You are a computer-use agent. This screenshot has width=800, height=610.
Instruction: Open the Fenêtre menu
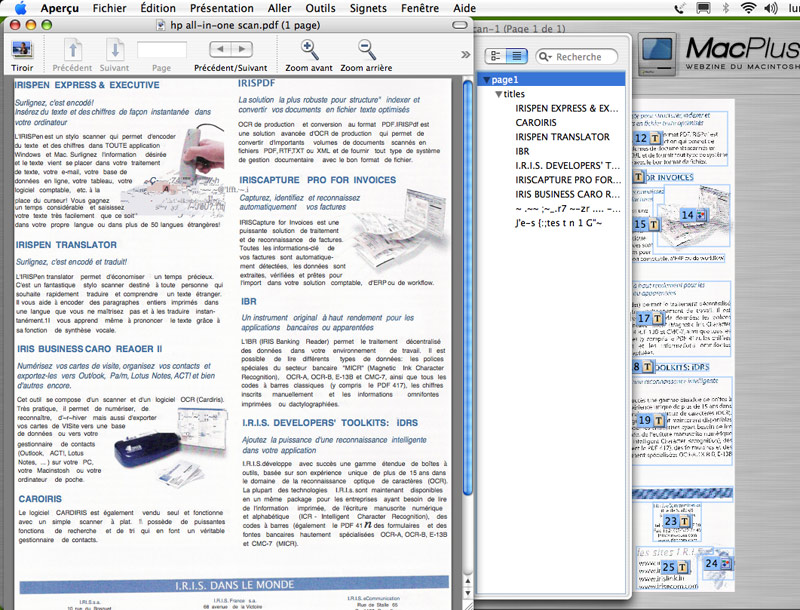point(420,8)
